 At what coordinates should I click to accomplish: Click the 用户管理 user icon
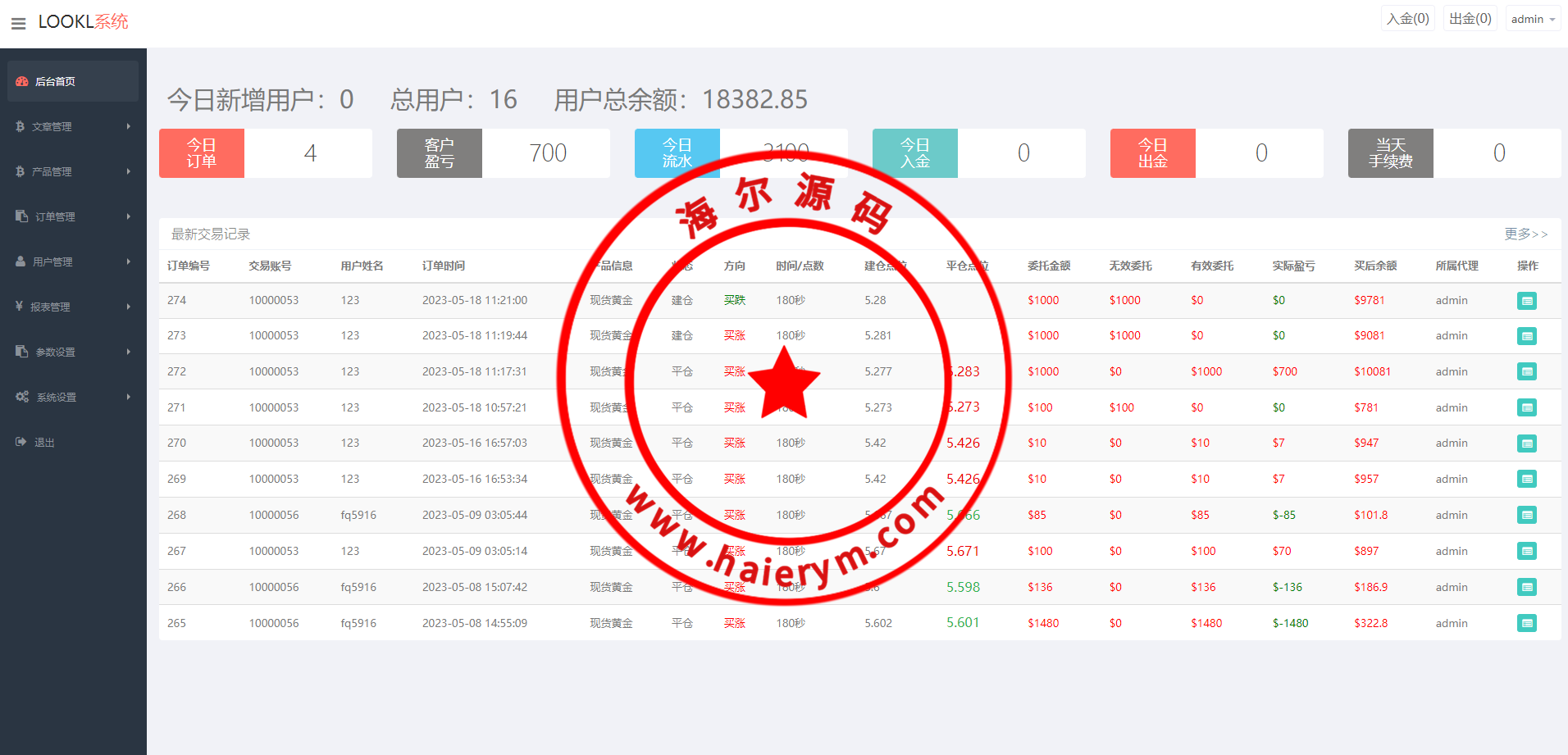pyautogui.click(x=21, y=262)
